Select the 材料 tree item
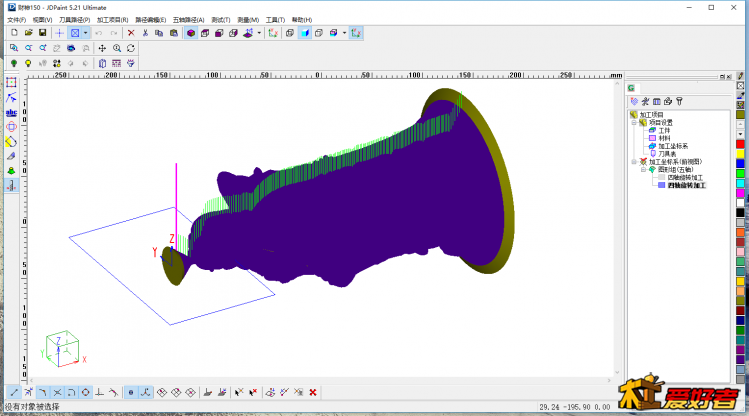The image size is (749, 416). point(664,138)
